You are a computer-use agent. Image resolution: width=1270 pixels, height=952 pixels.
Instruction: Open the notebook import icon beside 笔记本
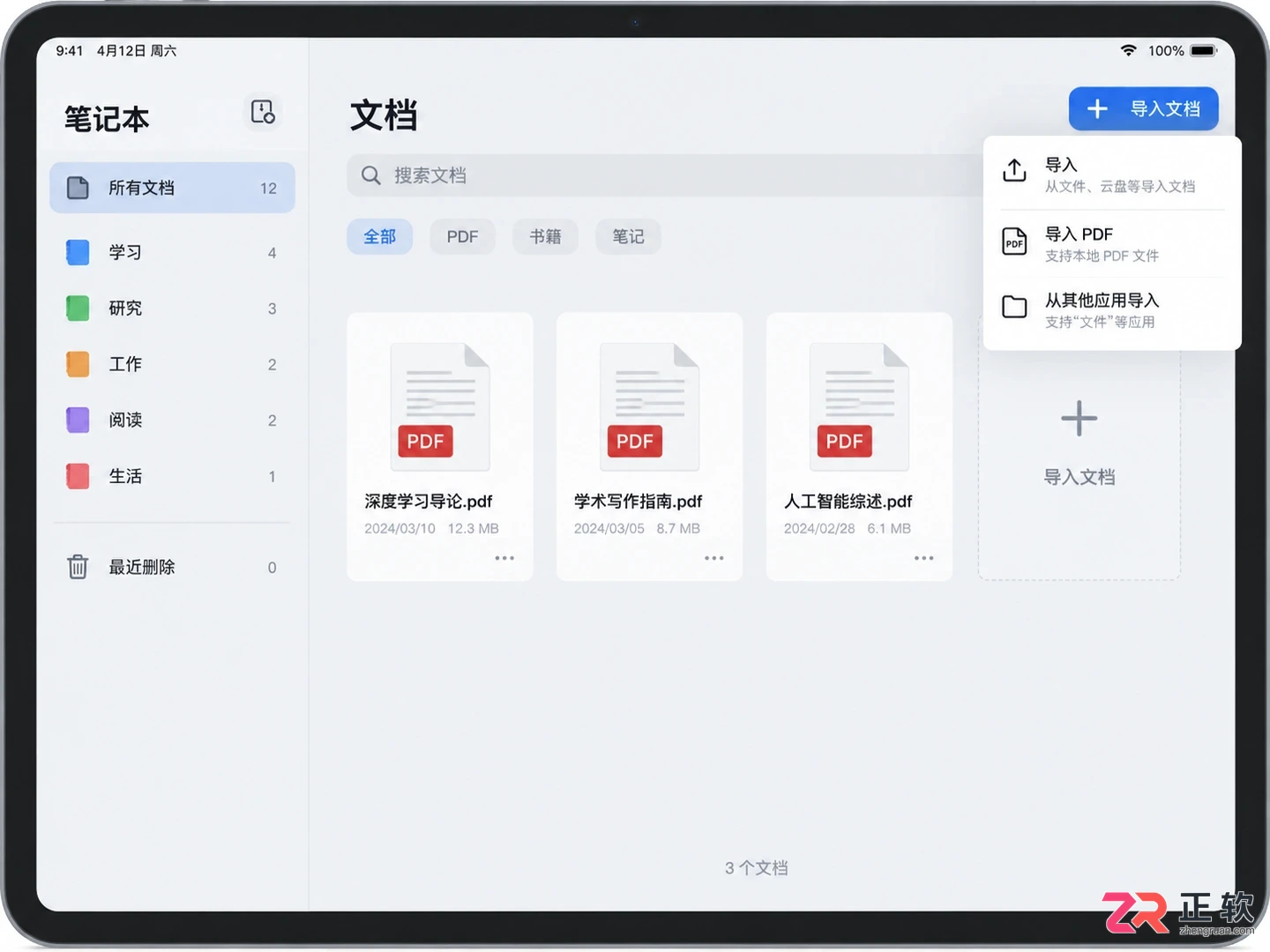(263, 113)
